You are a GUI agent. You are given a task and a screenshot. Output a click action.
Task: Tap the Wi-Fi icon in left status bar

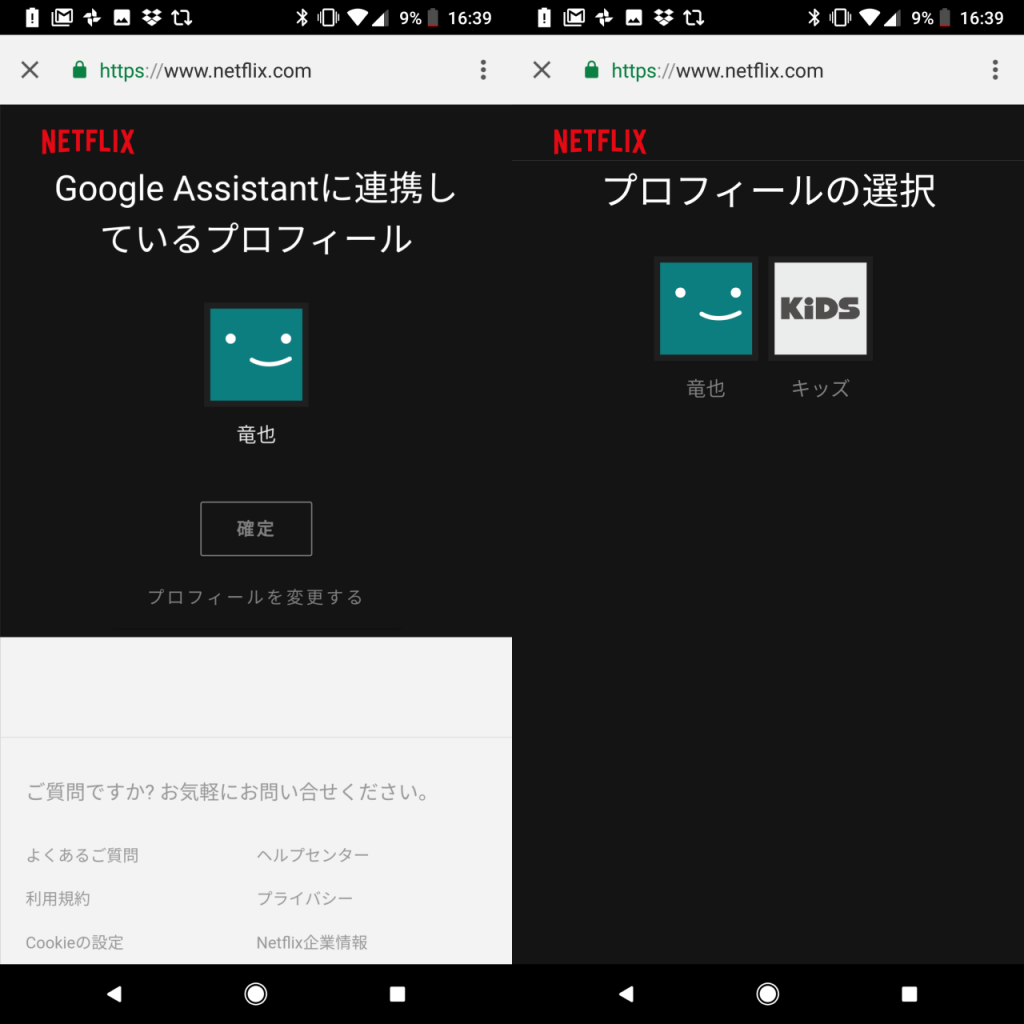(358, 17)
